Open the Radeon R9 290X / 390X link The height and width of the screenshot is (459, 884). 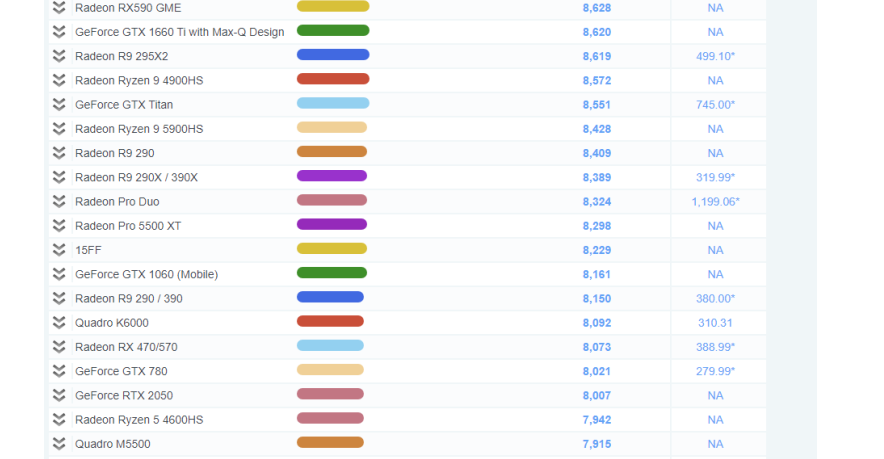pyautogui.click(x=136, y=178)
